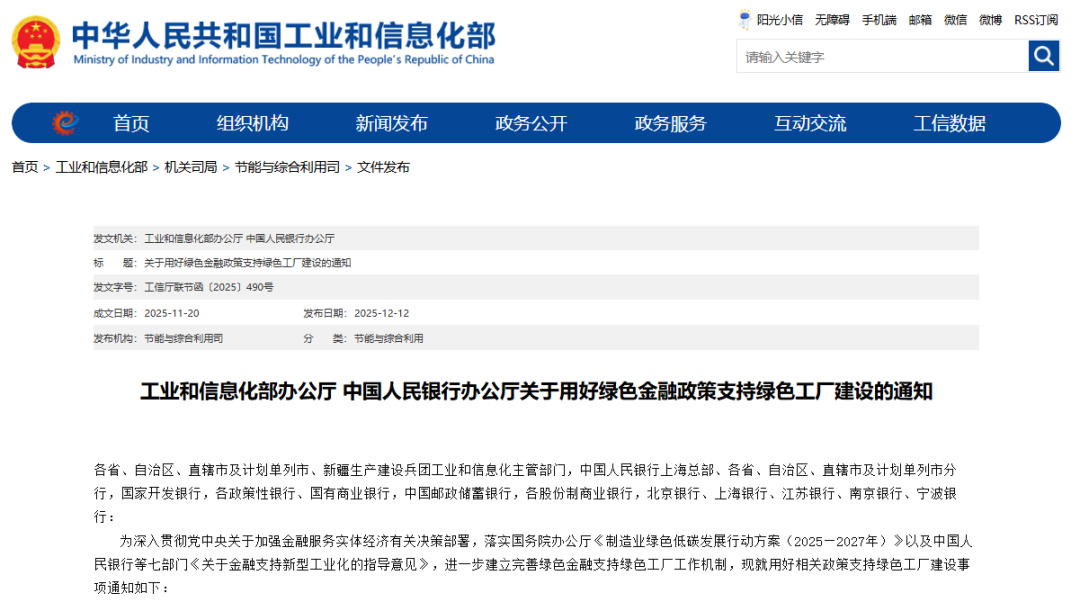Open the 工信数据 menu item
This screenshot has width=1080, height=602.
tap(949, 123)
